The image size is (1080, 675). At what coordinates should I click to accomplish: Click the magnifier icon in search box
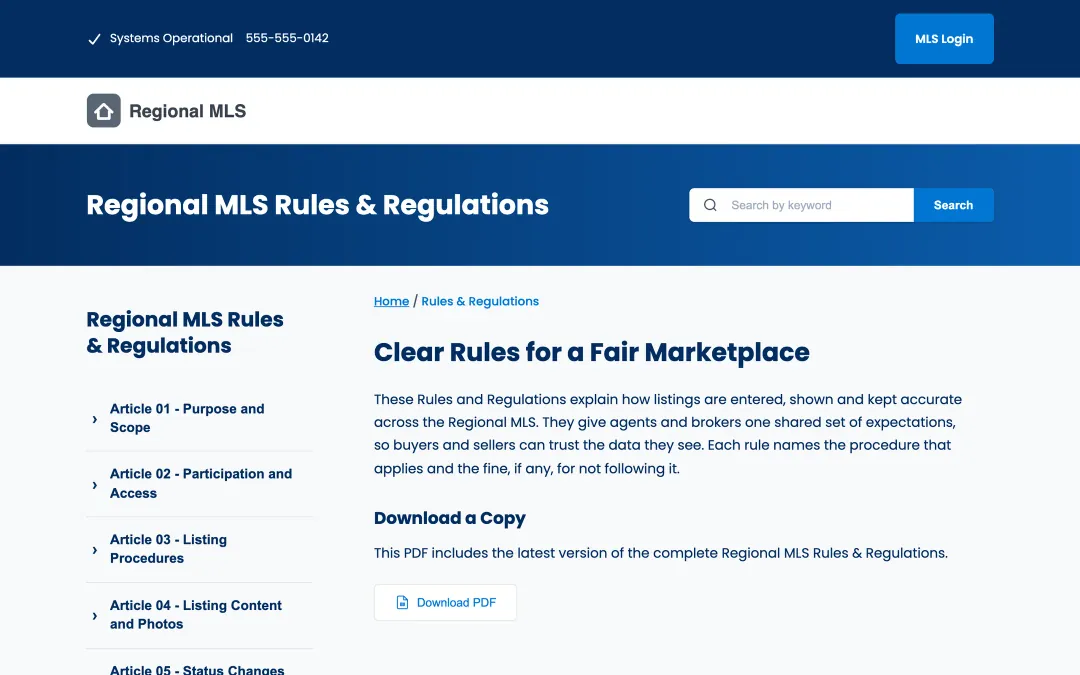pos(710,205)
